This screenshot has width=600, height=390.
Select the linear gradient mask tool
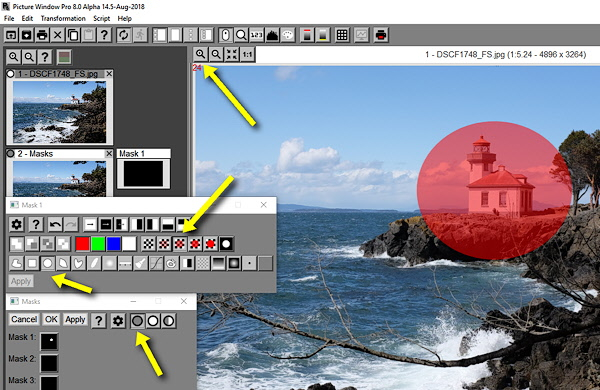(x=218, y=263)
